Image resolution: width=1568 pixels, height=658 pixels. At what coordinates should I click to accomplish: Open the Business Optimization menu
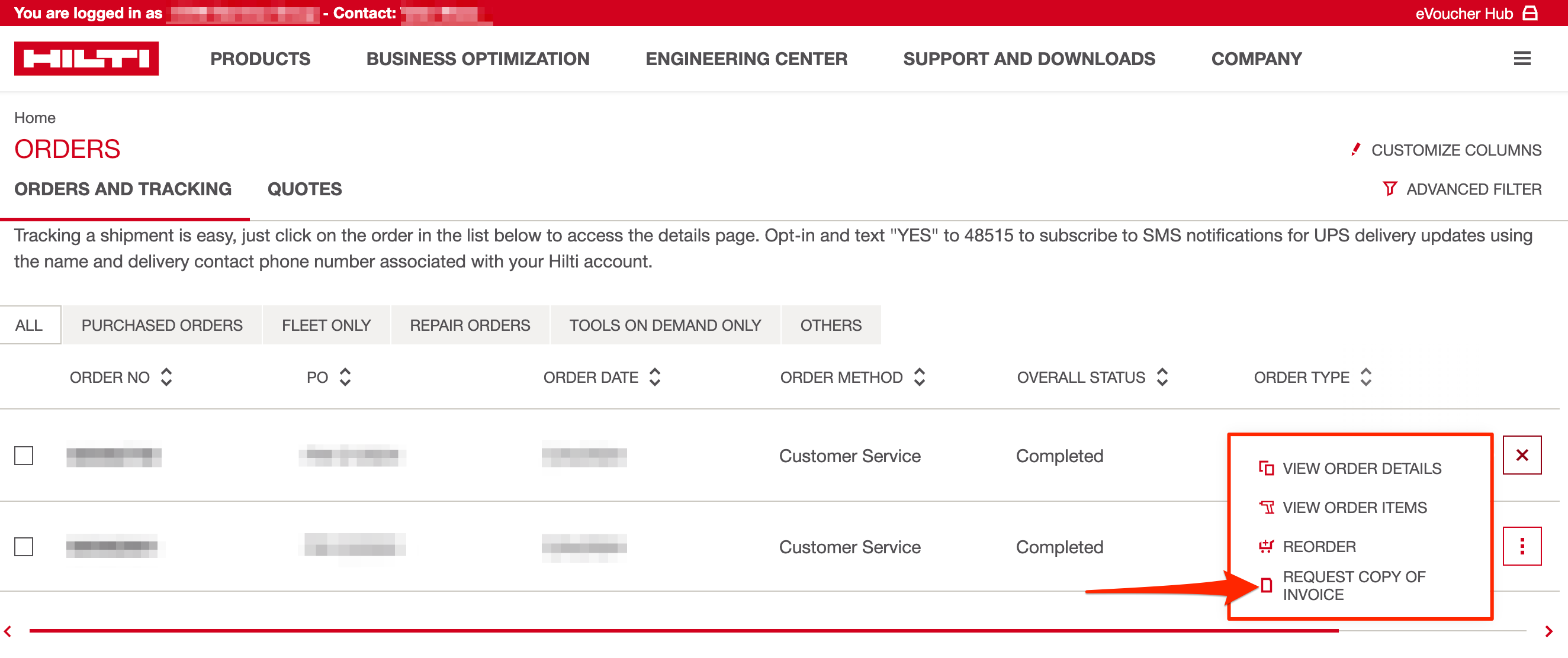(478, 59)
